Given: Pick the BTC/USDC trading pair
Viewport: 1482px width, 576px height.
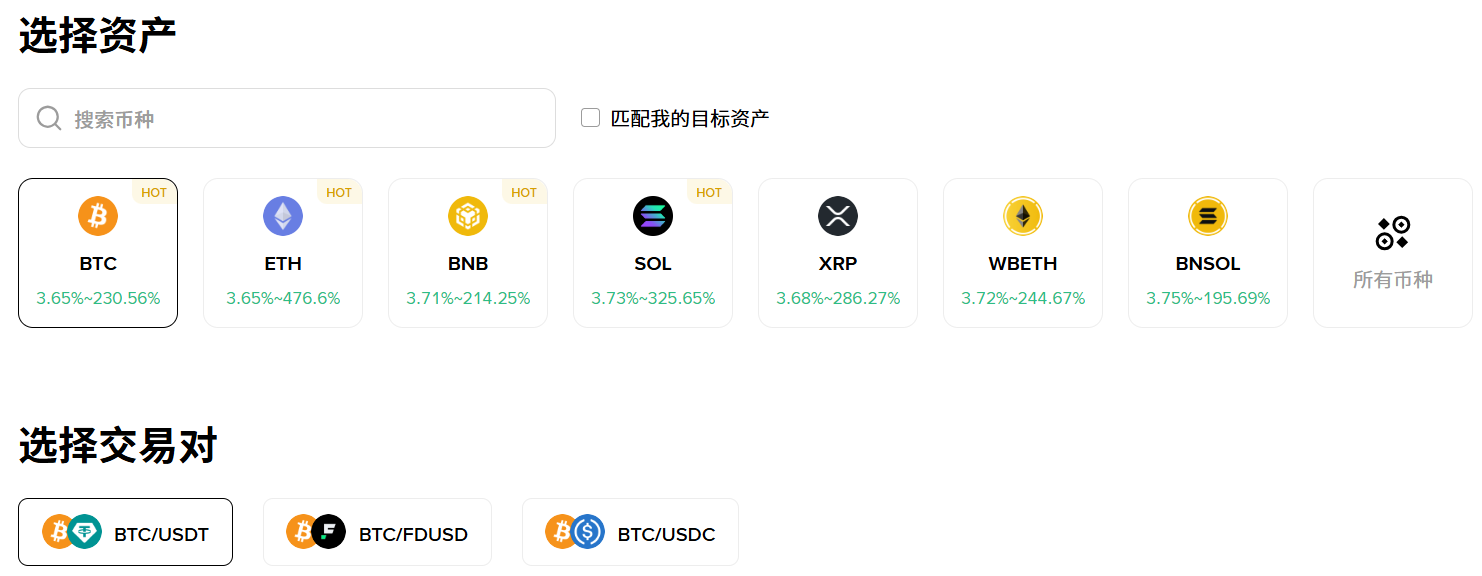Looking at the screenshot, I should 630,532.
